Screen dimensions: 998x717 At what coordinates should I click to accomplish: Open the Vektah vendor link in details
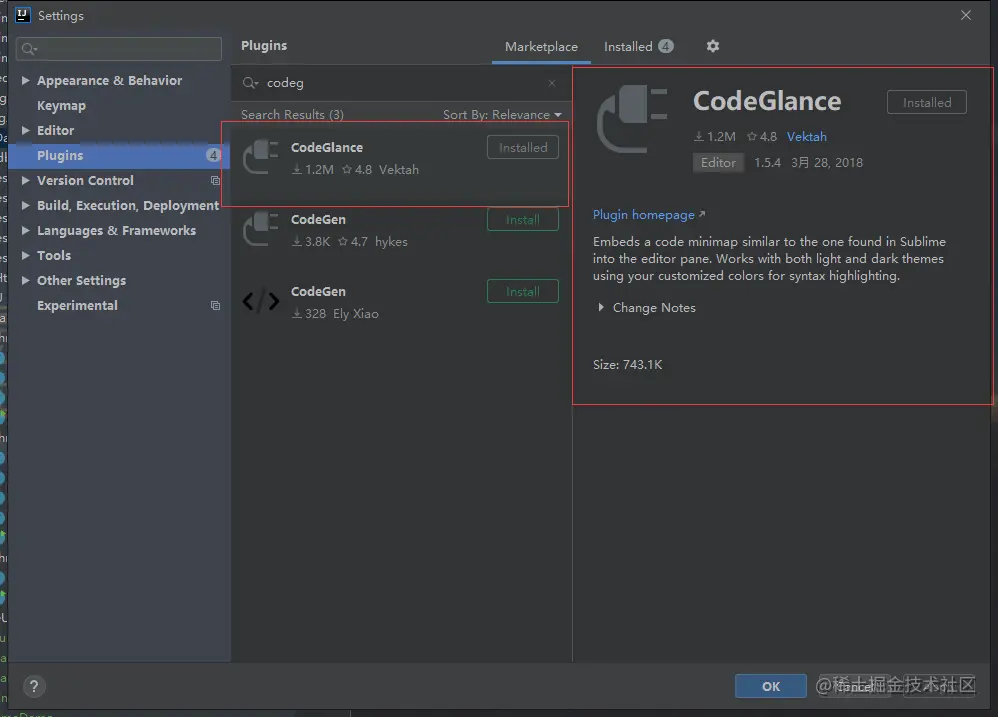[806, 137]
